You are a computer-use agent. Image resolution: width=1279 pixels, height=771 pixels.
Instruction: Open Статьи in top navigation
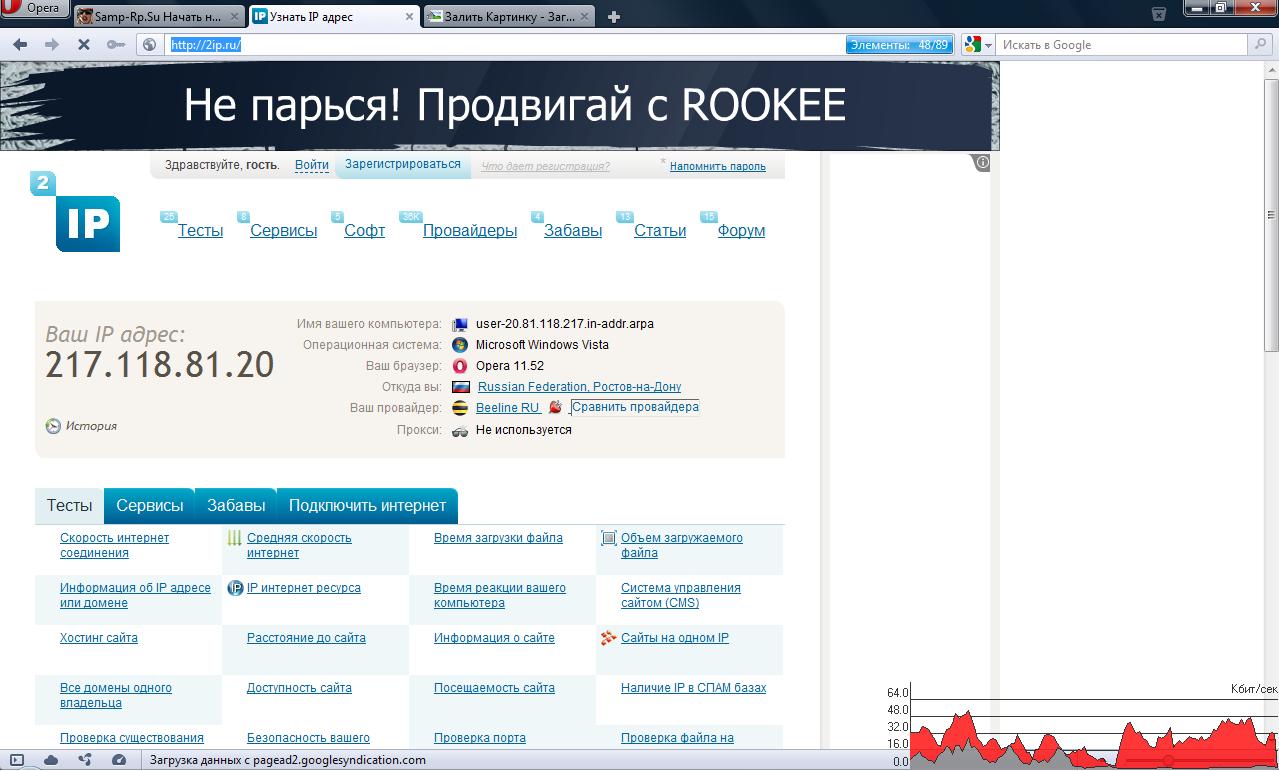pyautogui.click(x=660, y=230)
